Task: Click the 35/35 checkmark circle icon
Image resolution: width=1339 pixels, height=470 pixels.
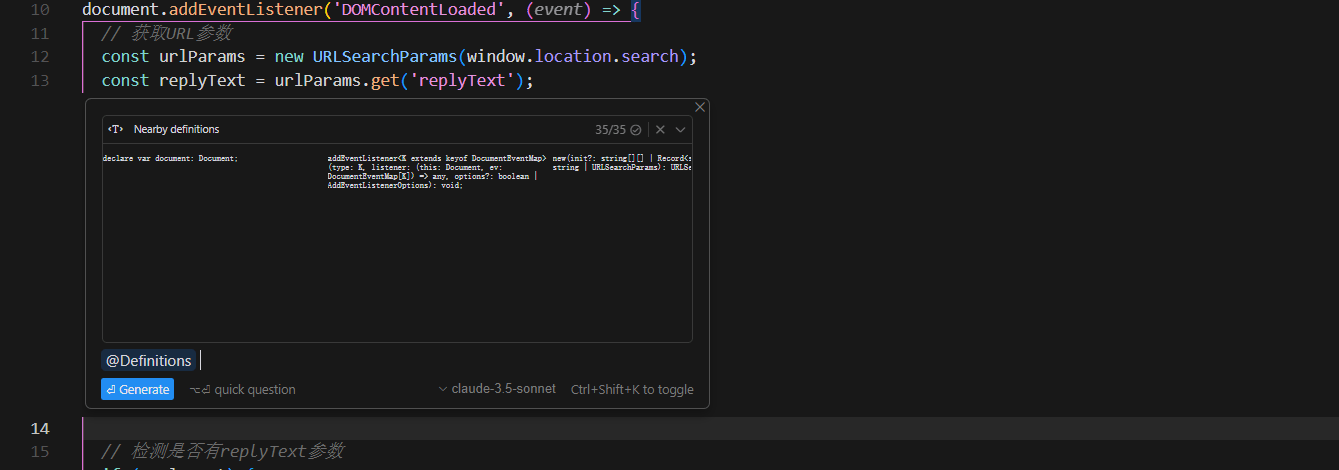Action: 635,130
